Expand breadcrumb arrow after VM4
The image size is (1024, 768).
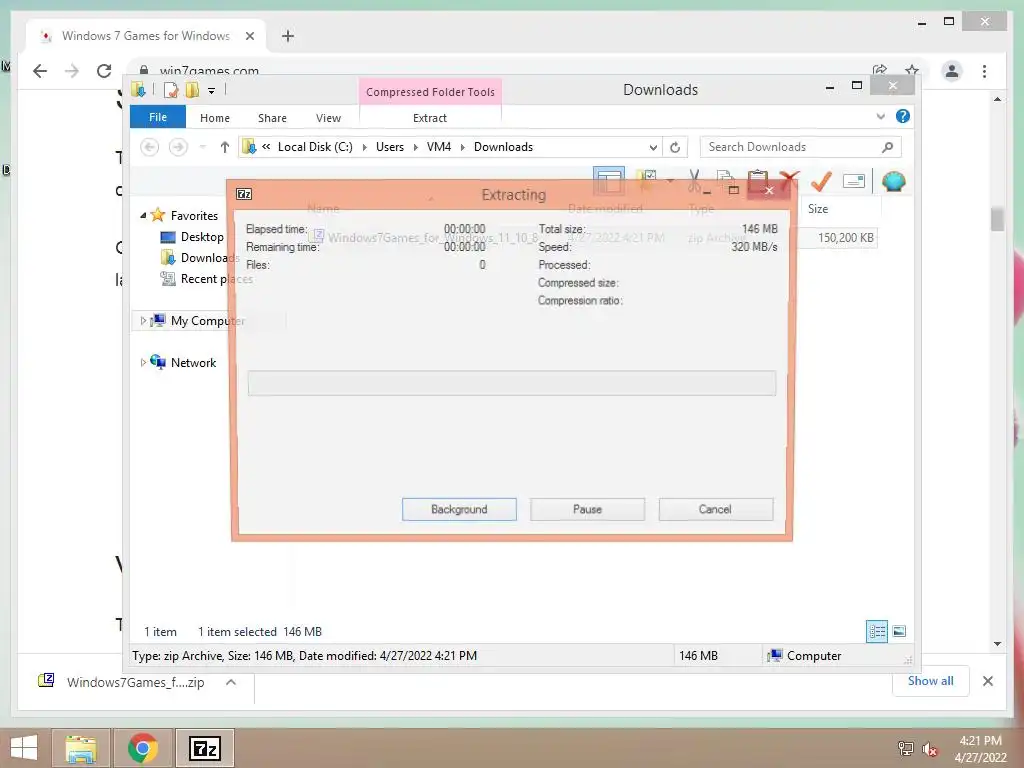pyautogui.click(x=462, y=148)
